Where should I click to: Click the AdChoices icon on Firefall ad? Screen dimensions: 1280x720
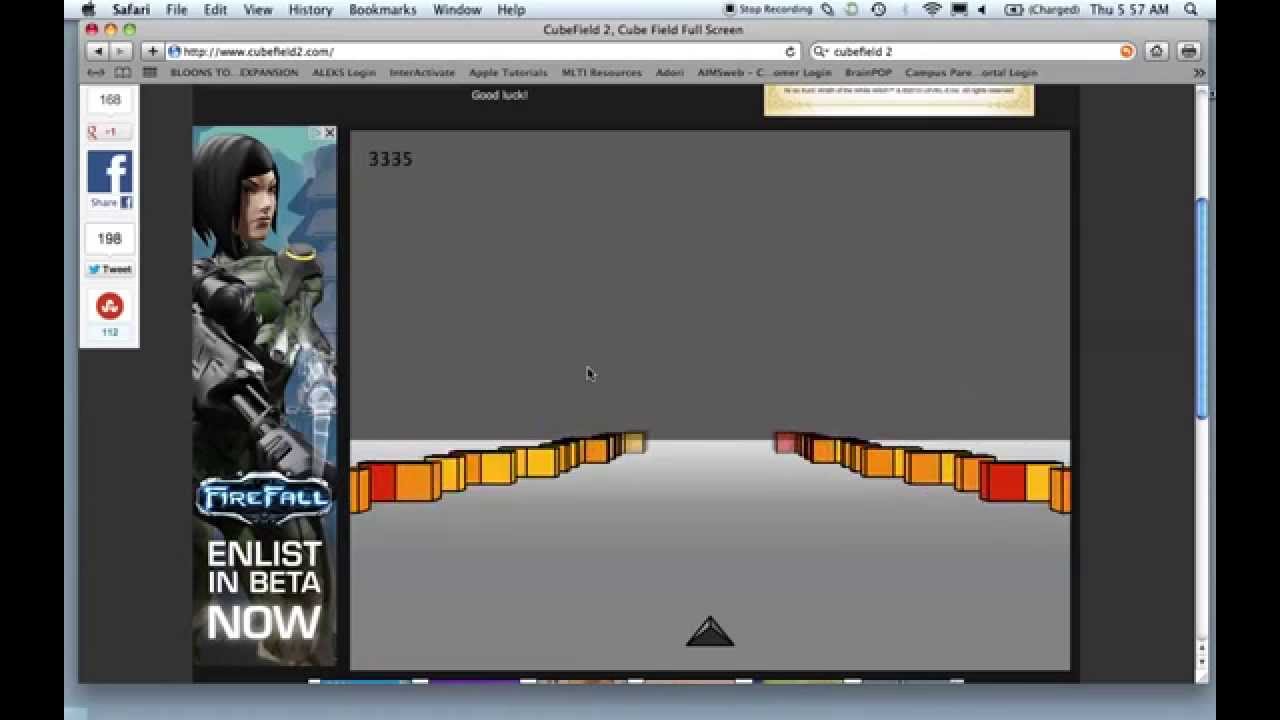click(316, 133)
